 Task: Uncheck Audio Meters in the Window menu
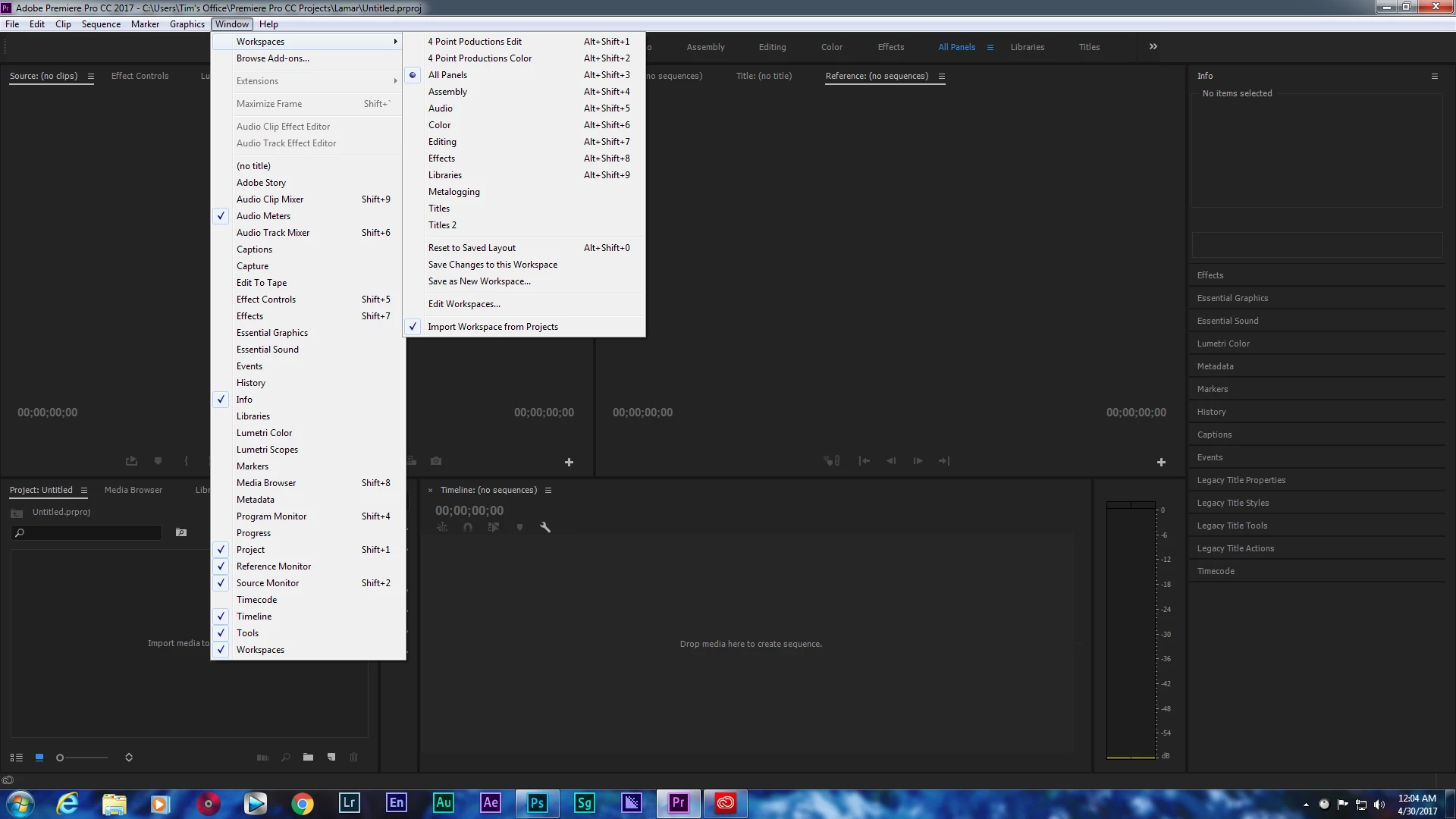[x=263, y=216]
